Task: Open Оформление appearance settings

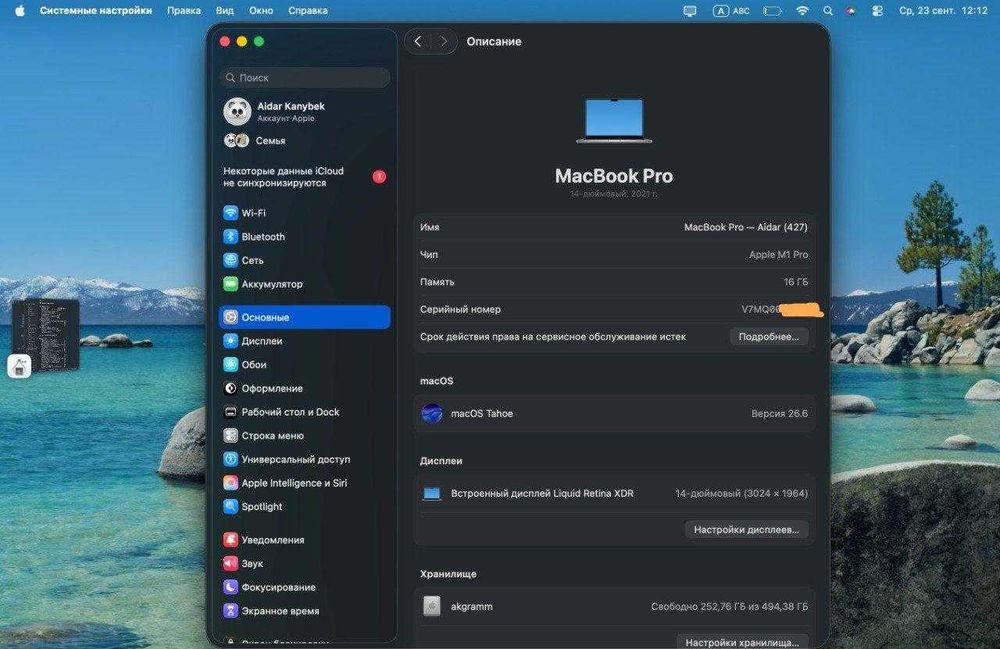Action: click(263, 388)
